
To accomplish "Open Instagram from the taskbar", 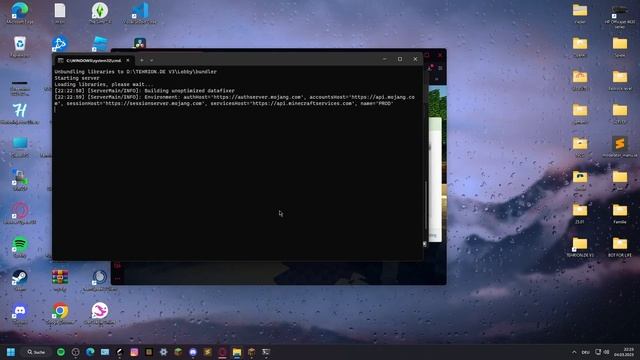I will coord(134,352).
